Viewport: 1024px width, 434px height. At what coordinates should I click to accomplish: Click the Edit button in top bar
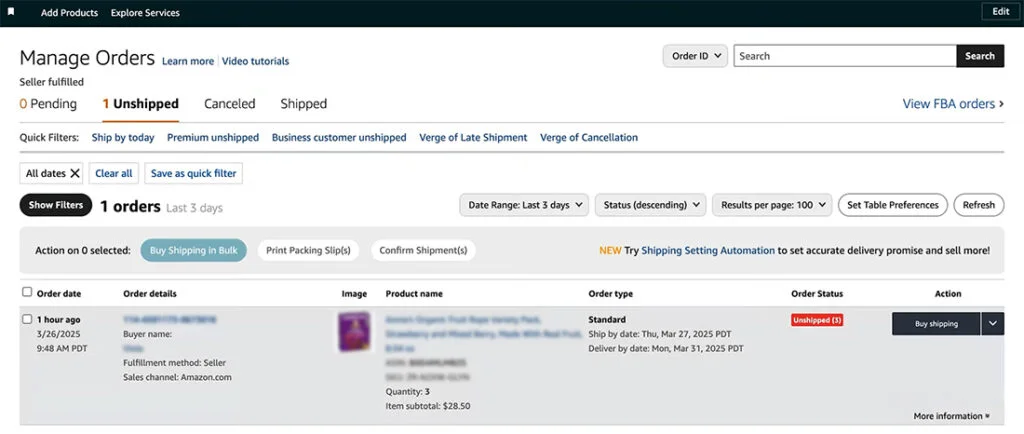pyautogui.click(x=1000, y=12)
